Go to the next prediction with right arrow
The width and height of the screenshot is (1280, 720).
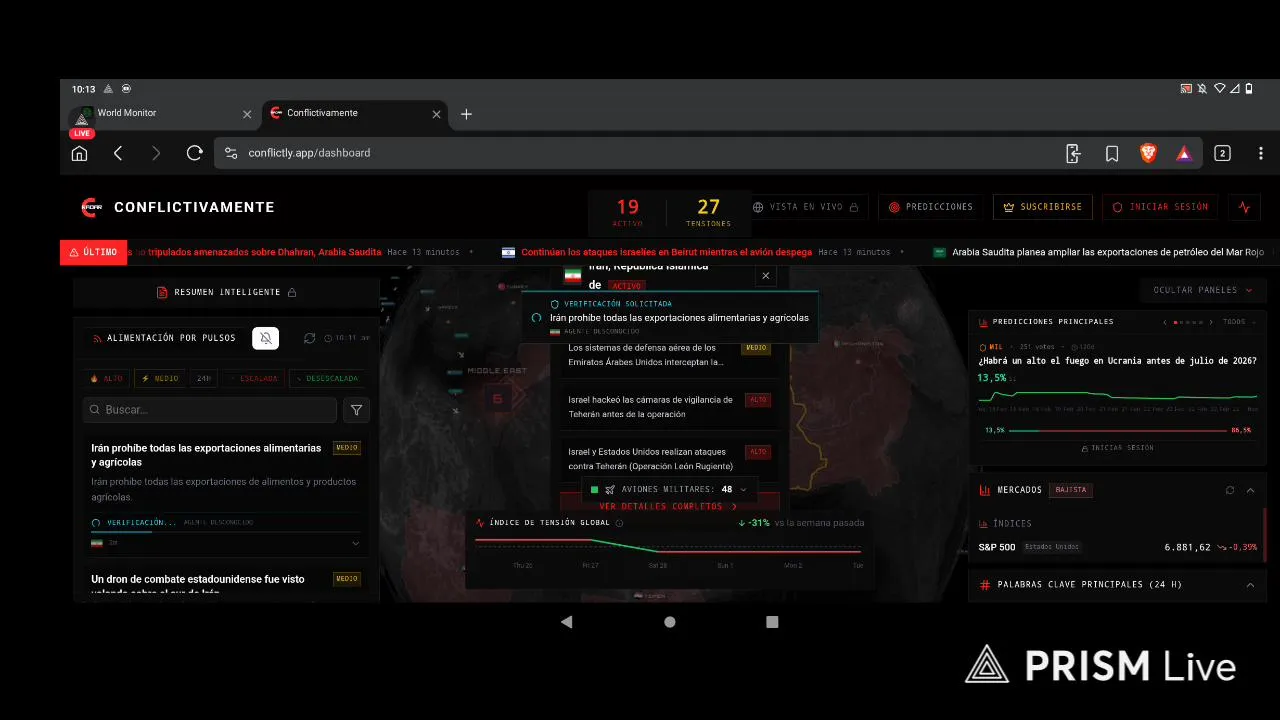pos(1213,322)
